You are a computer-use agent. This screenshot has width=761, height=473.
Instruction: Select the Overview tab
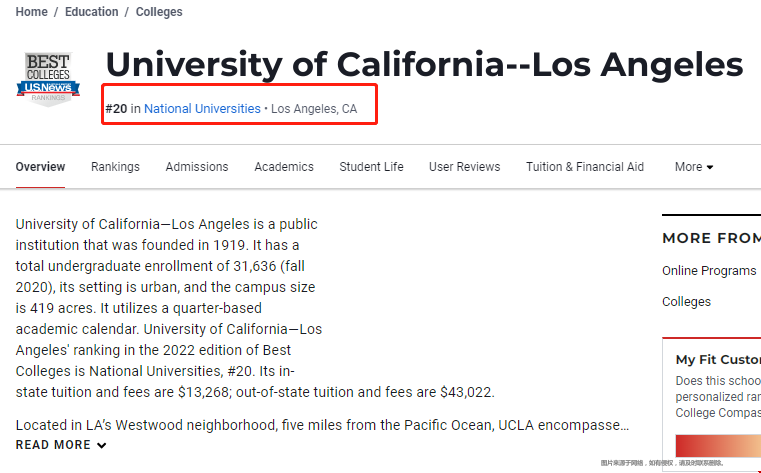40,167
